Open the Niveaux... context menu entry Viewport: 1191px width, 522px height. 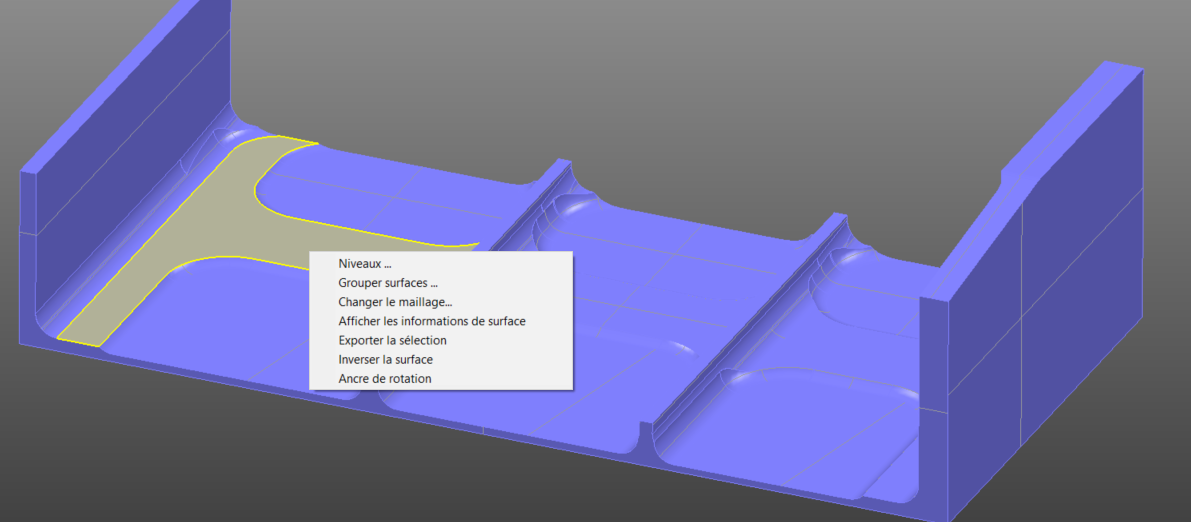[x=365, y=264]
